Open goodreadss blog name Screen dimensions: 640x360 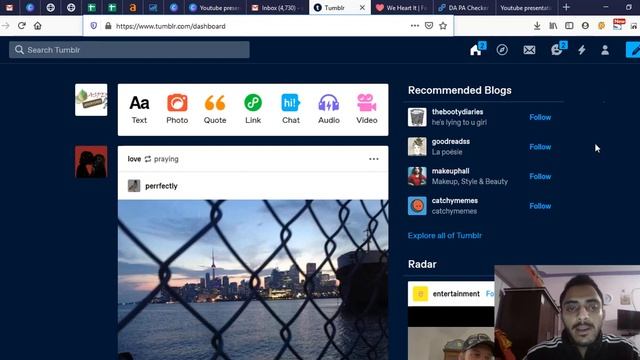coord(451,142)
